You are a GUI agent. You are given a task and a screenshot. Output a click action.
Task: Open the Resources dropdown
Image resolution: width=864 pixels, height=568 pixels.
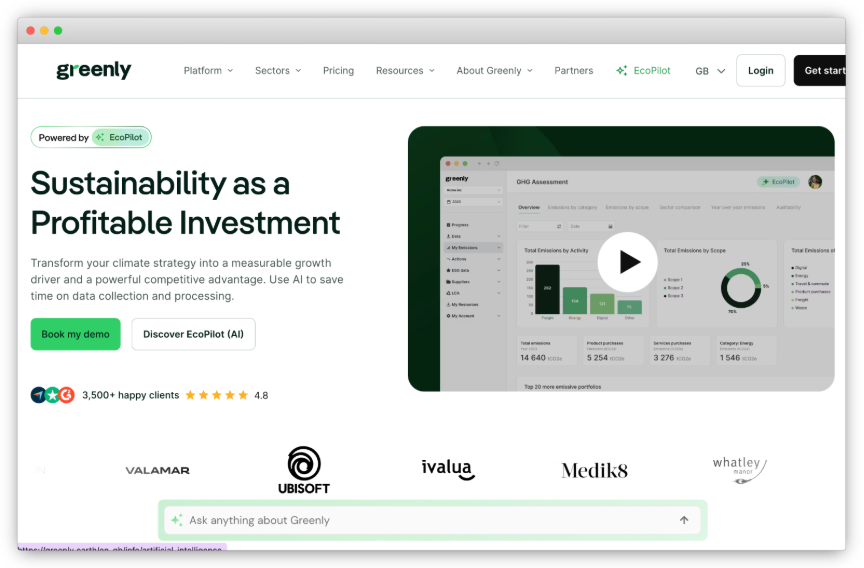[405, 71]
